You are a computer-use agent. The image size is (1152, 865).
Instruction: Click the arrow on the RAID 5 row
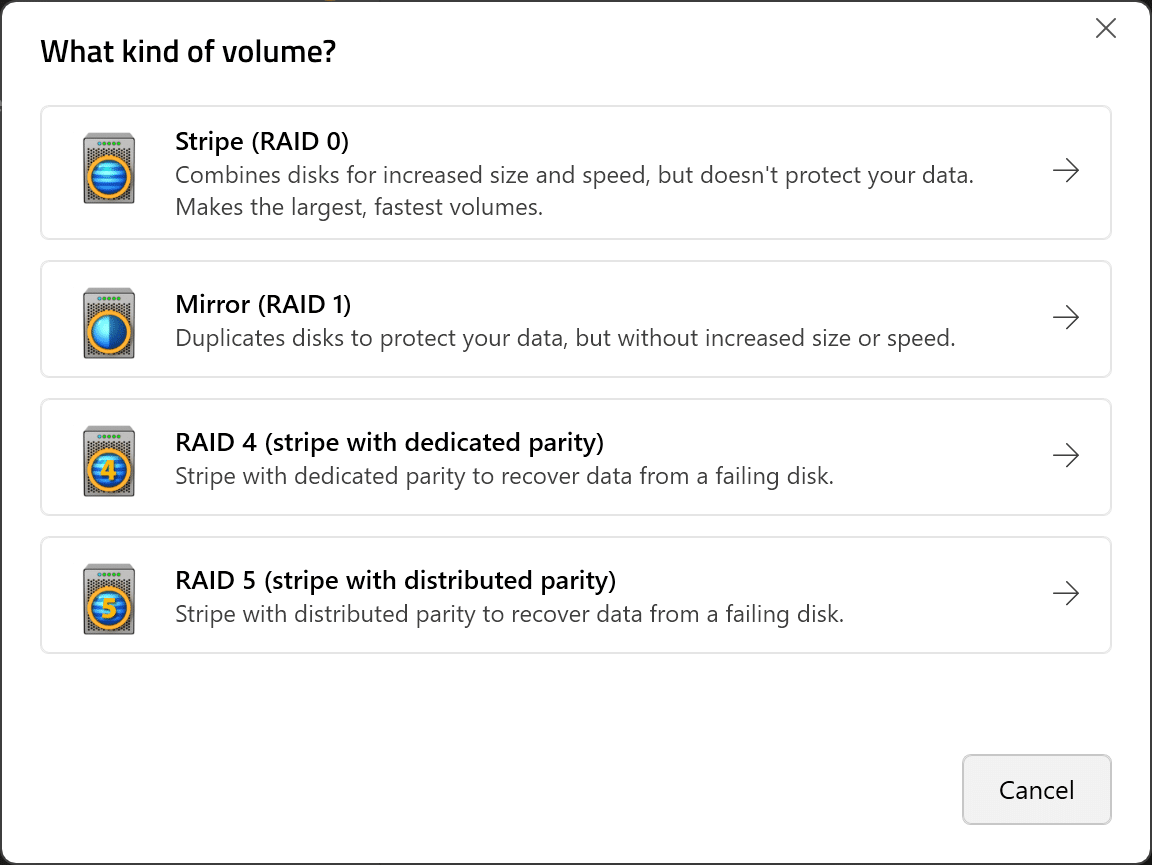point(1065,593)
